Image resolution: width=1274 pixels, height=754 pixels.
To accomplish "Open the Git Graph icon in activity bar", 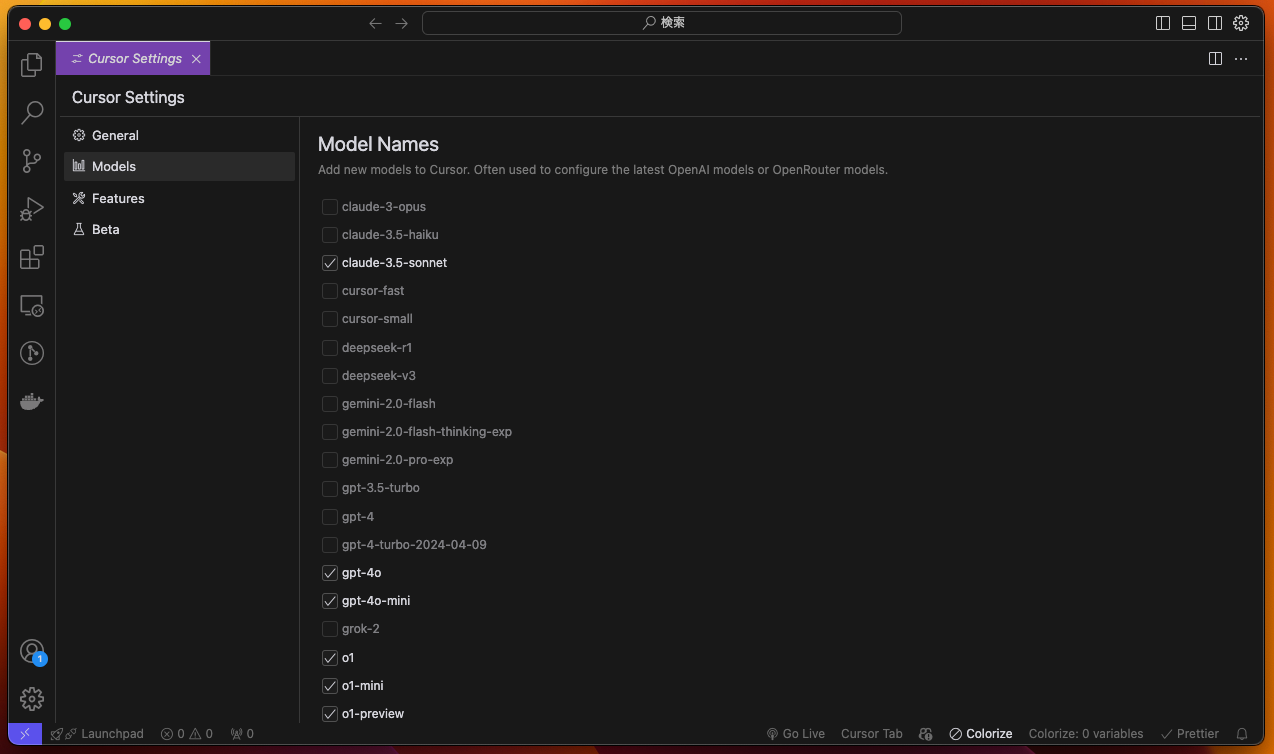I will (32, 353).
